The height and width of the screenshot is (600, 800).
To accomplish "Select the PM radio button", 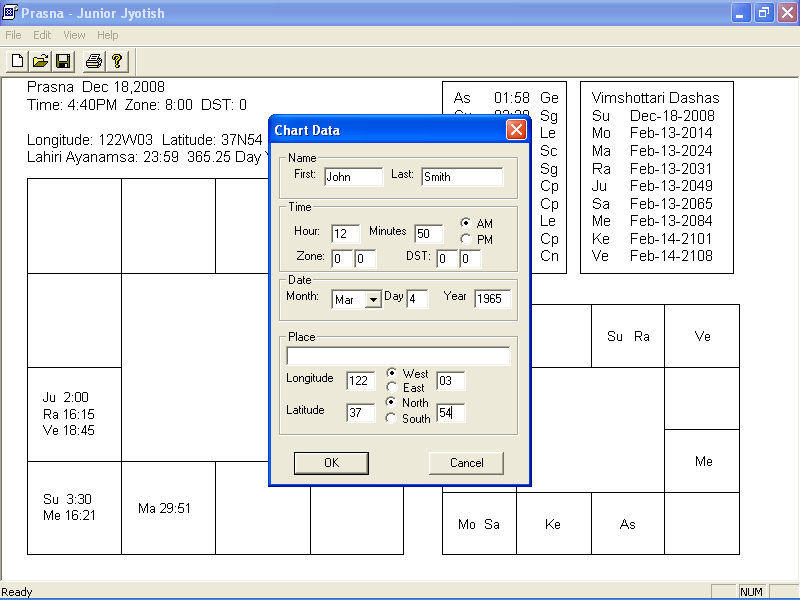I will pyautogui.click(x=465, y=239).
